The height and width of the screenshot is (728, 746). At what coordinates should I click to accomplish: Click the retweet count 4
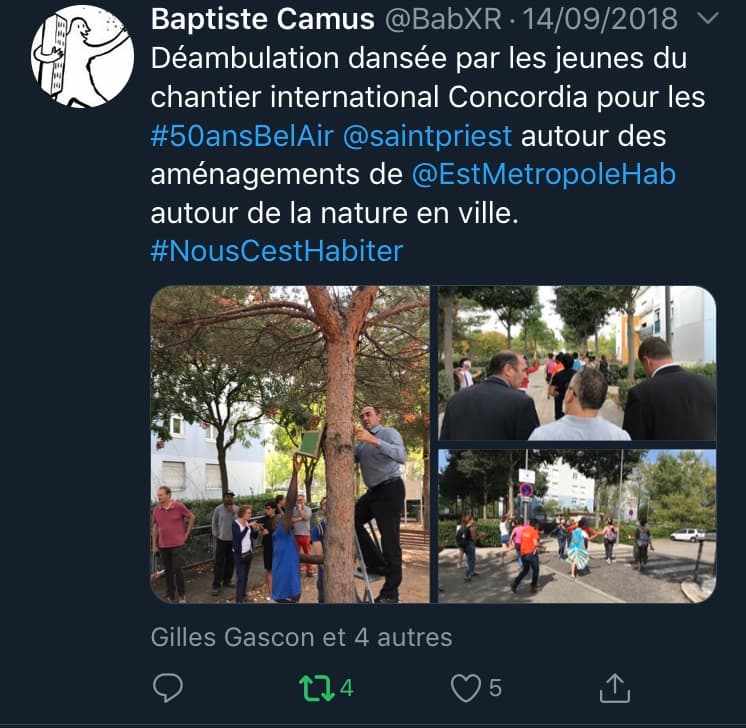point(346,689)
